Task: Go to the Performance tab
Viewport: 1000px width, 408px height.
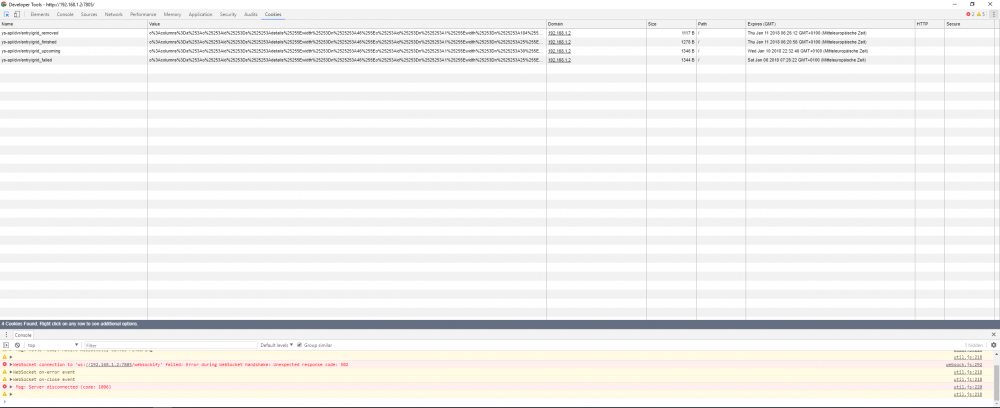Action: pos(144,14)
